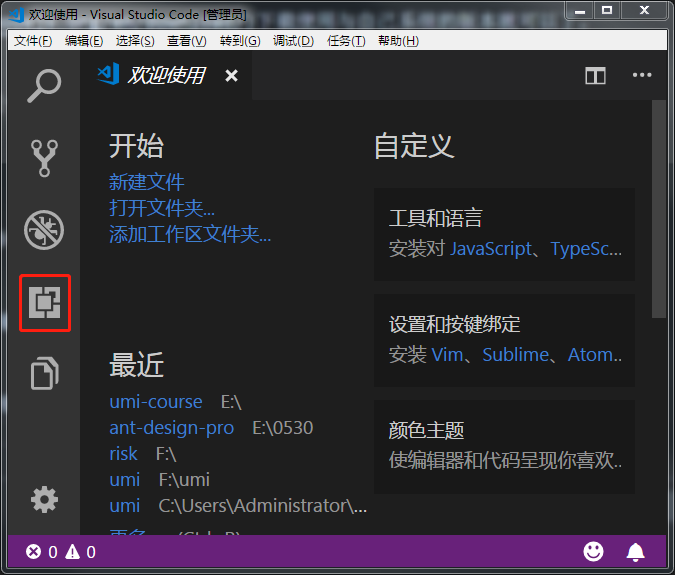Open the Manage gear settings icon
Image resolution: width=675 pixels, height=575 pixels.
click(x=44, y=500)
